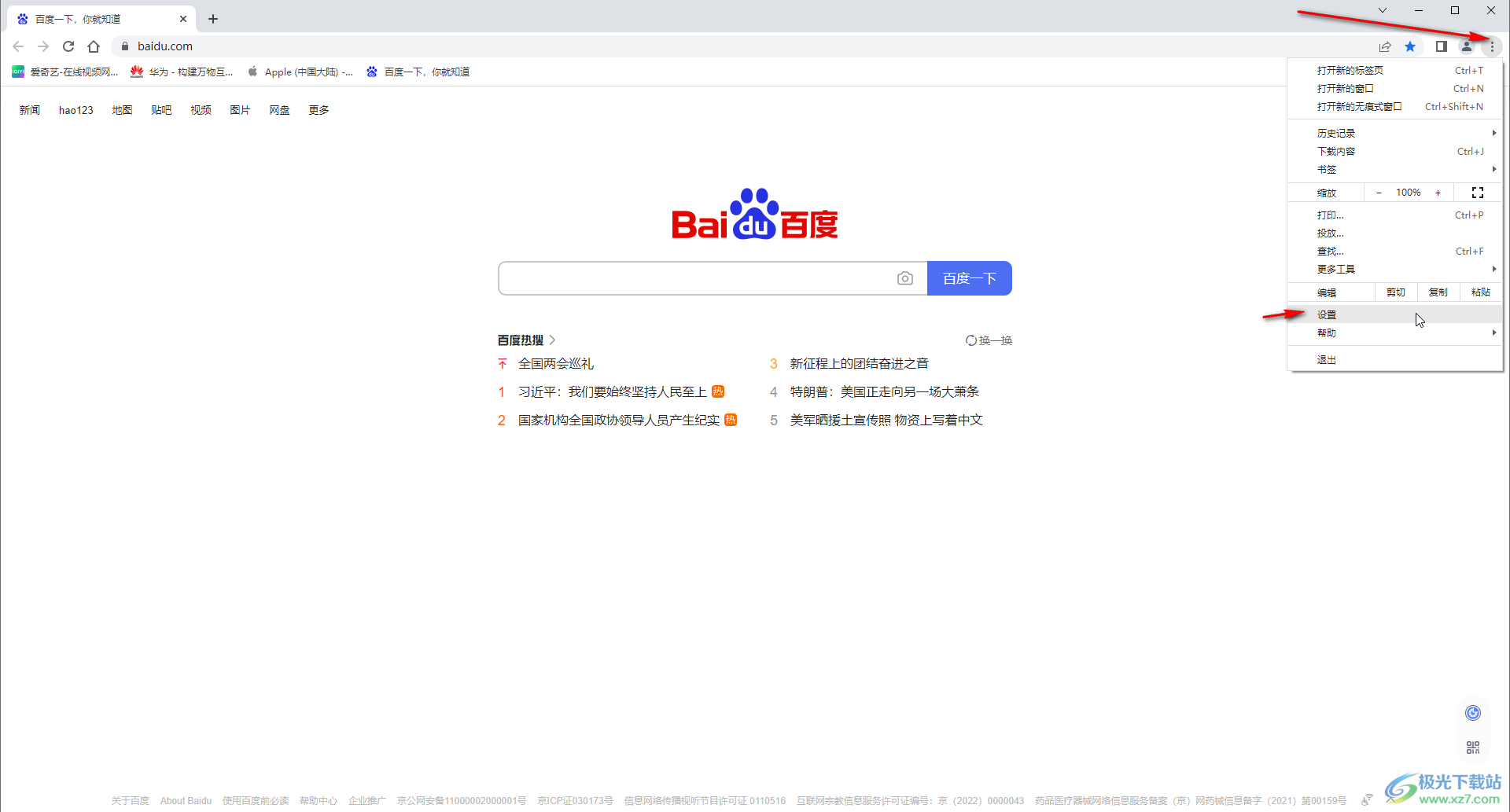The width and height of the screenshot is (1510, 812).
Task: Open 地图 navigation link
Action: pos(122,110)
